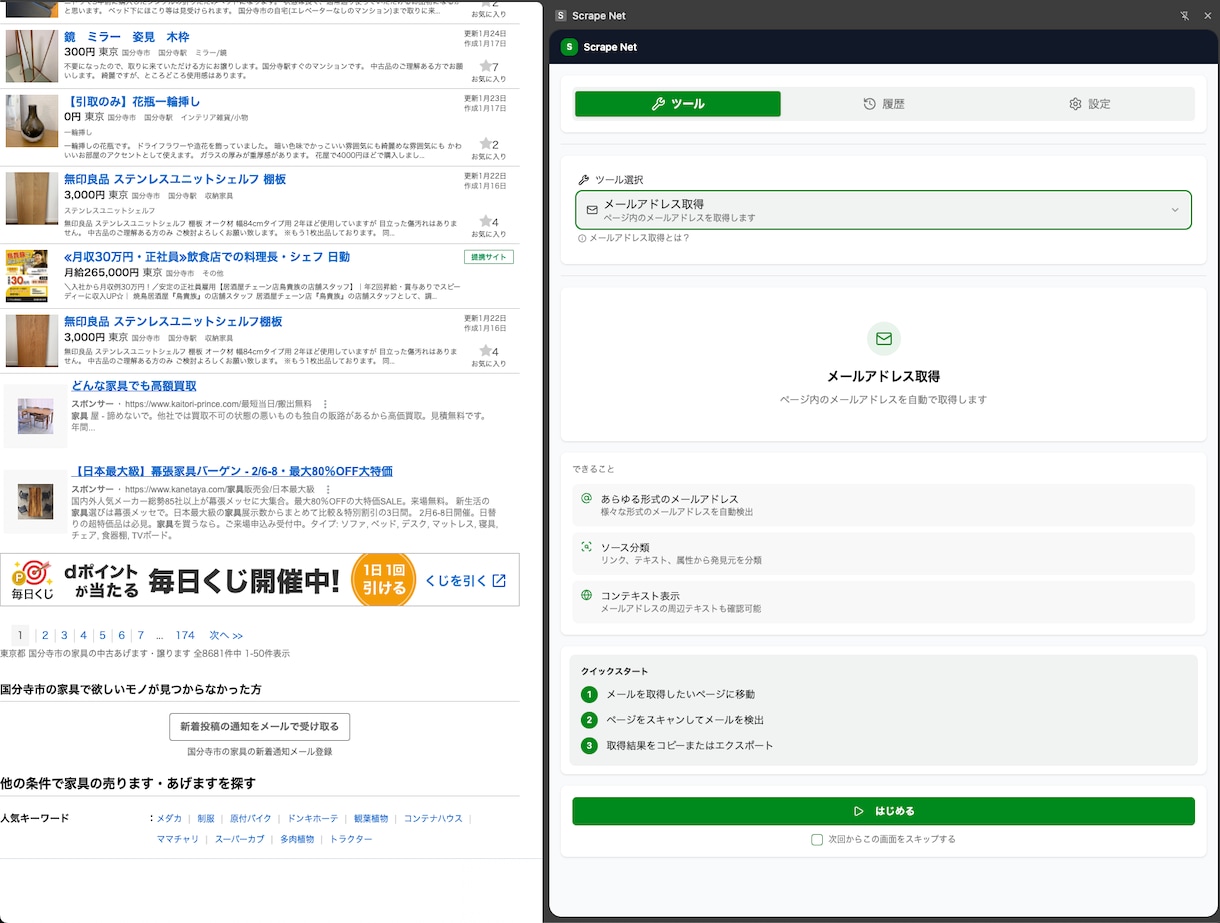Screen dimensions: 1220x923
Task: Click the job listing ad thumbnail
Action: (27, 276)
